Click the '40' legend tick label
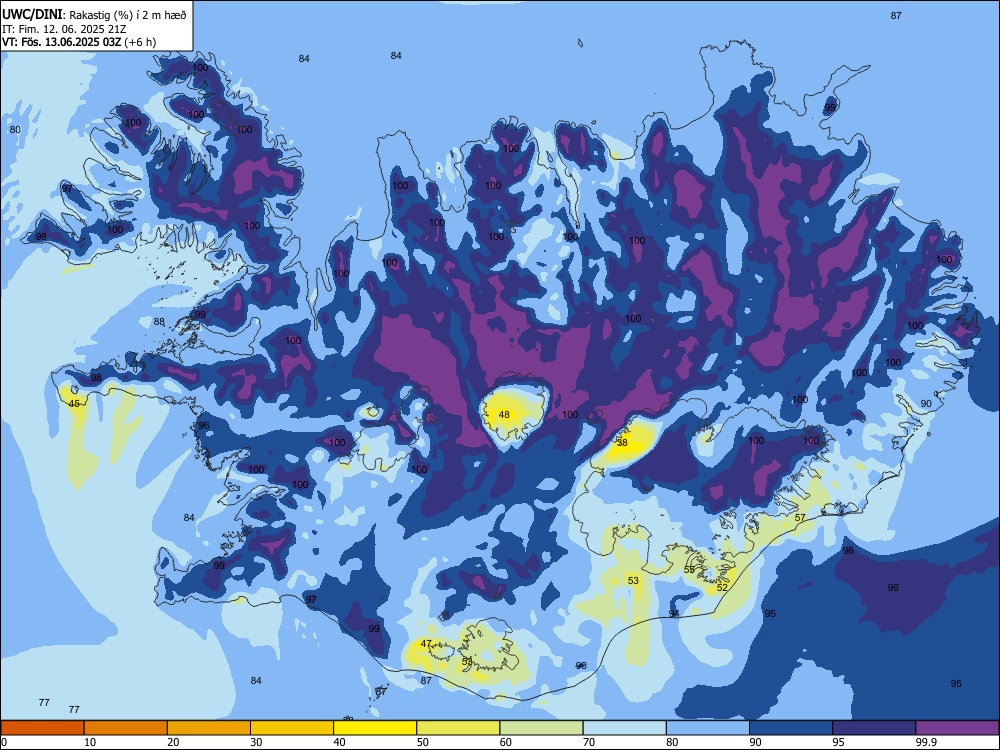1000x750 pixels. tap(340, 742)
